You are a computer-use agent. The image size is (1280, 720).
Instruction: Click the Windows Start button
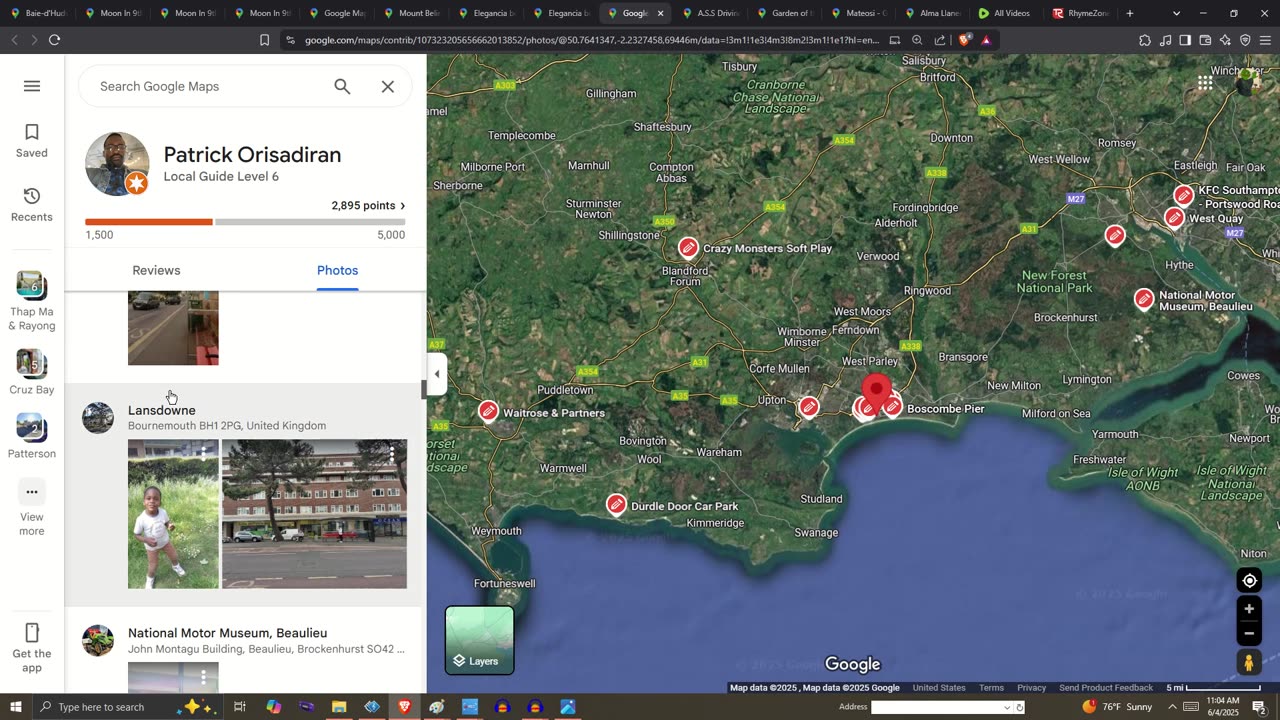(15, 707)
